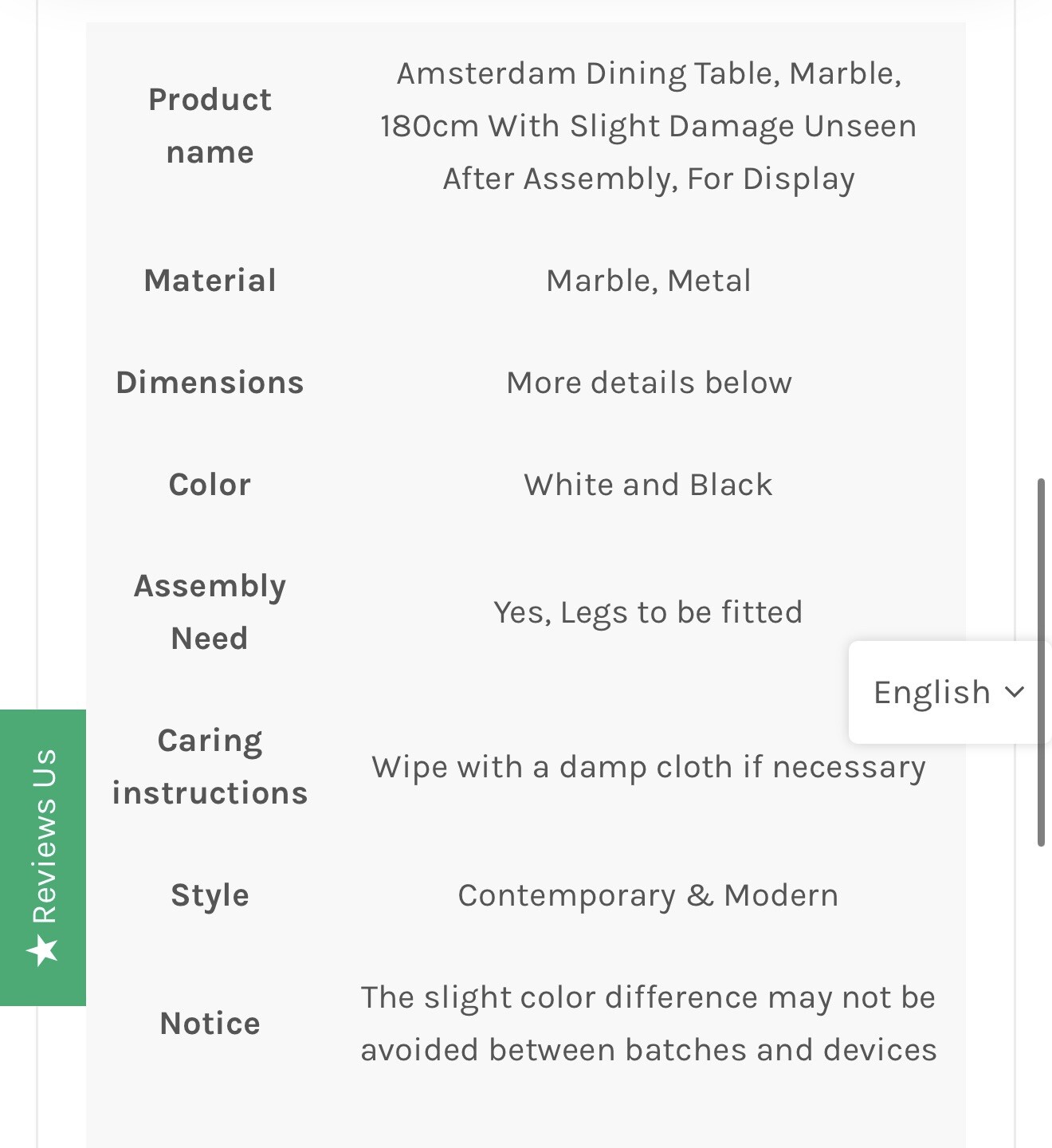Click the chevron arrow beside English

coord(1015,691)
